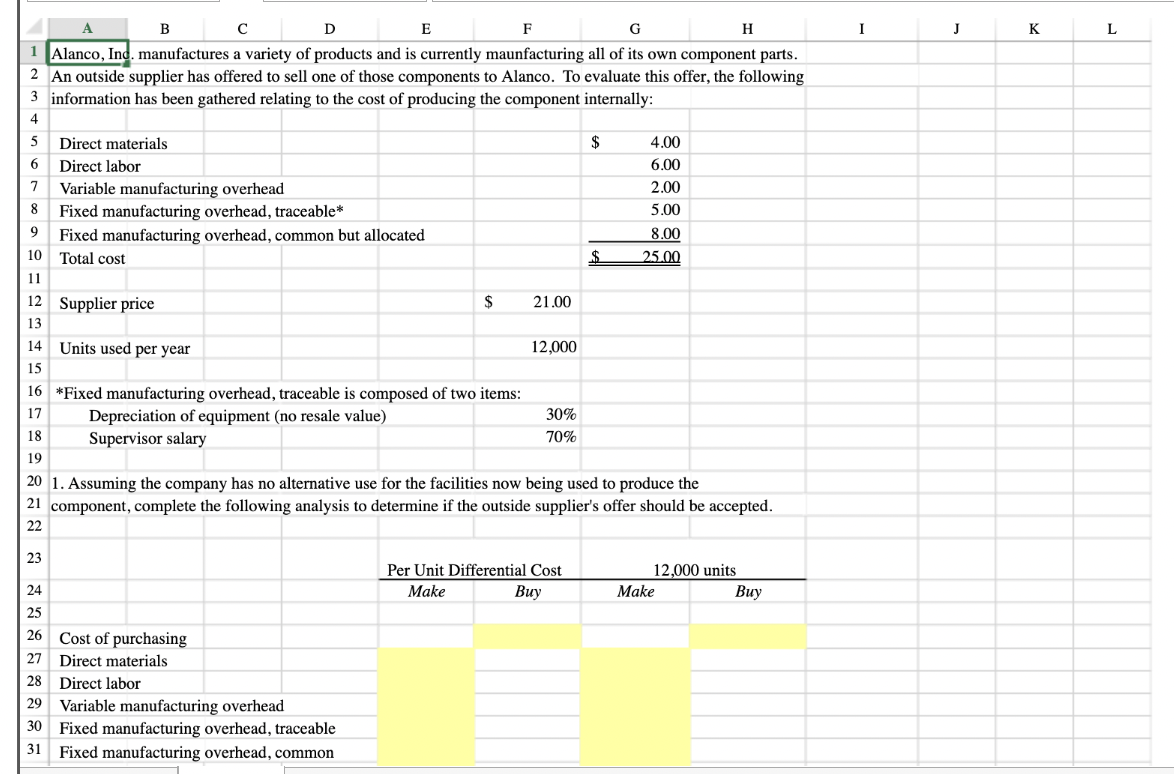Click 'Units used per year' label

pos(124,348)
